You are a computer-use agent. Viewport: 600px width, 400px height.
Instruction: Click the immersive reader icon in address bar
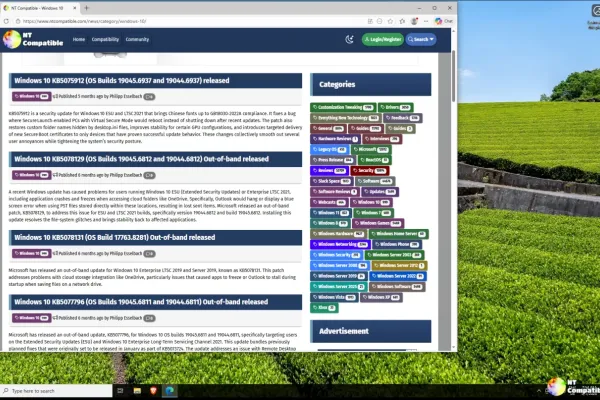click(x=370, y=21)
